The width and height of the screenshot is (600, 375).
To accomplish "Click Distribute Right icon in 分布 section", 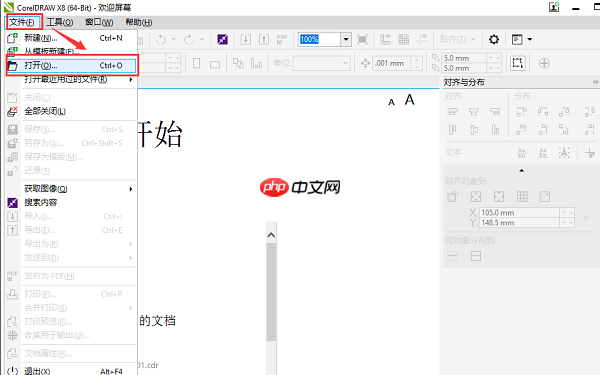I will coord(564,112).
